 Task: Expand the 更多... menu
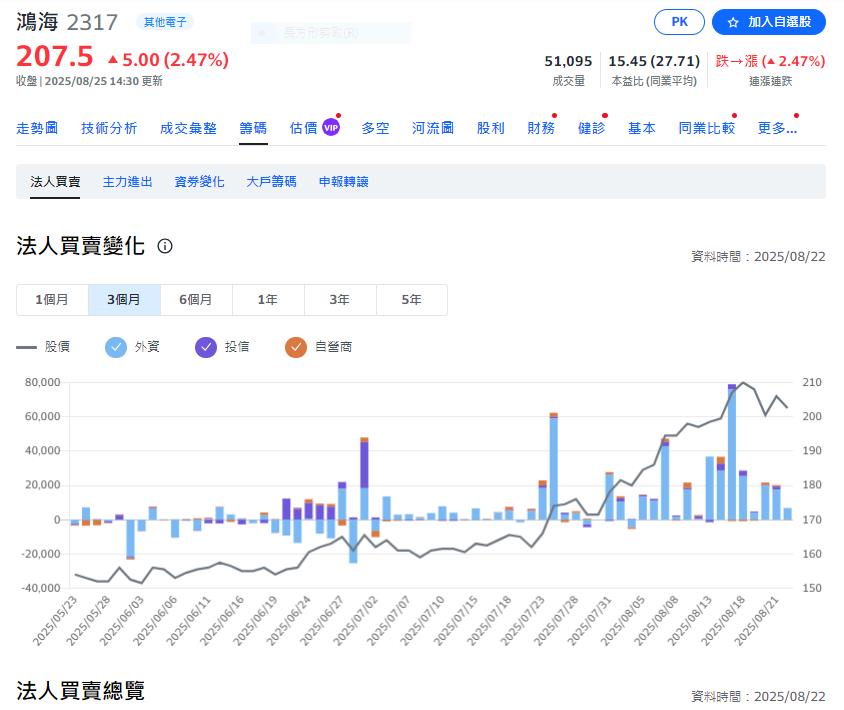tap(777, 128)
